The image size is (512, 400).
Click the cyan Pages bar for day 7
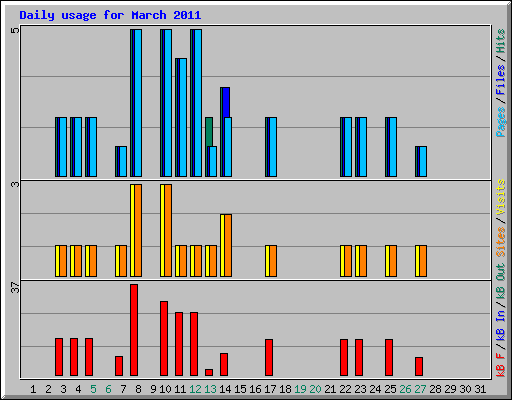(x=123, y=161)
